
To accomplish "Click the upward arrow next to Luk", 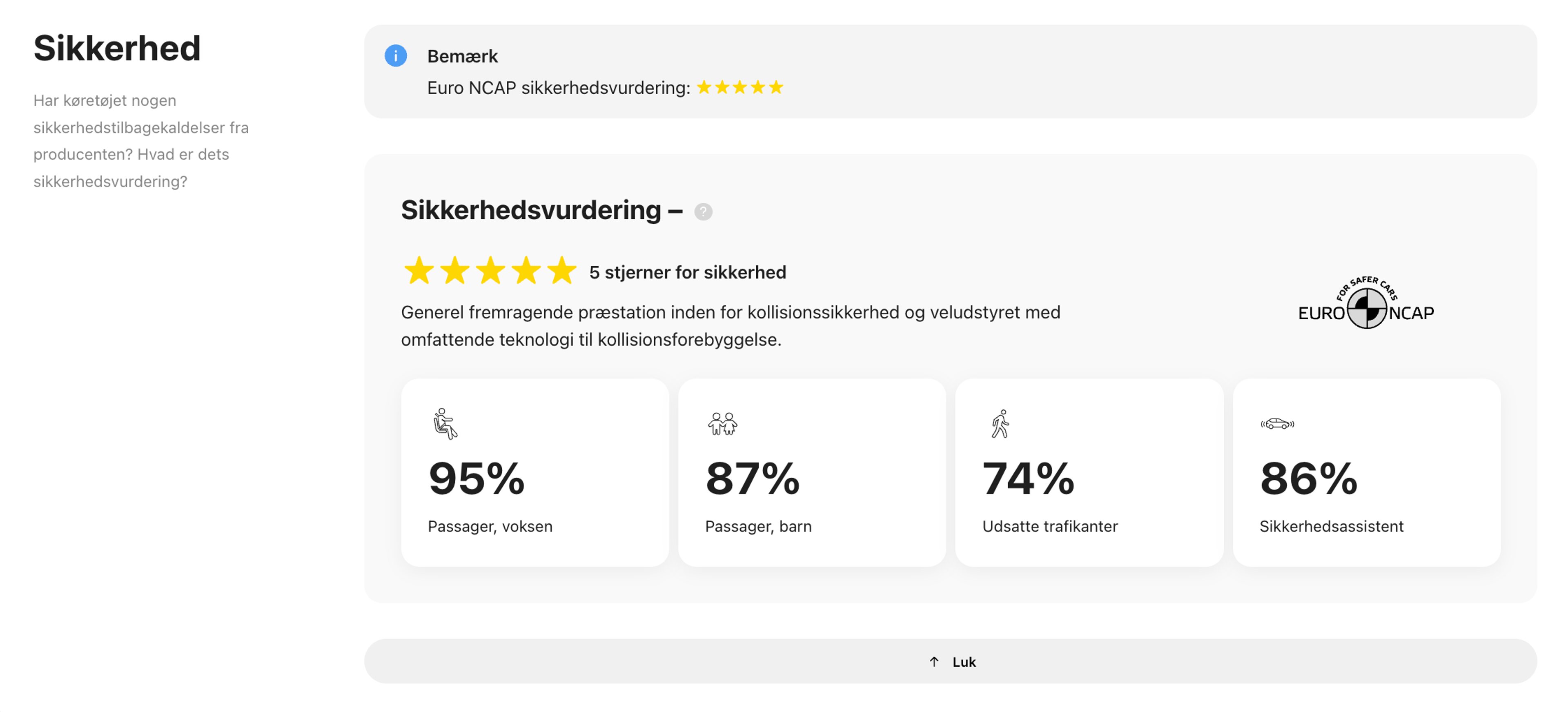I will [x=934, y=661].
